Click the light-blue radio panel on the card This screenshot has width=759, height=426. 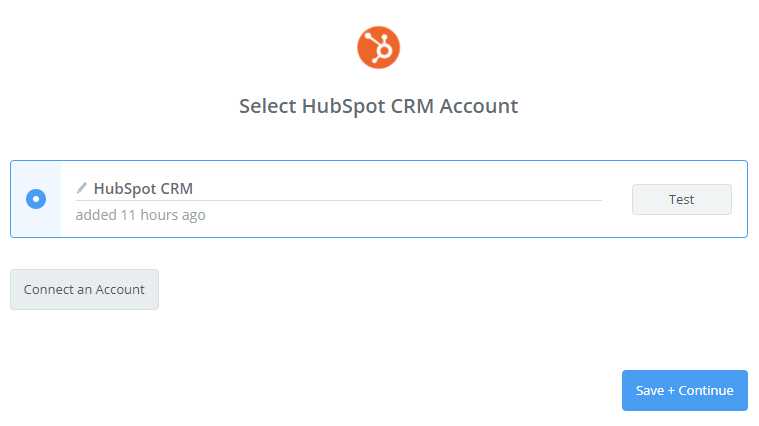tap(36, 199)
